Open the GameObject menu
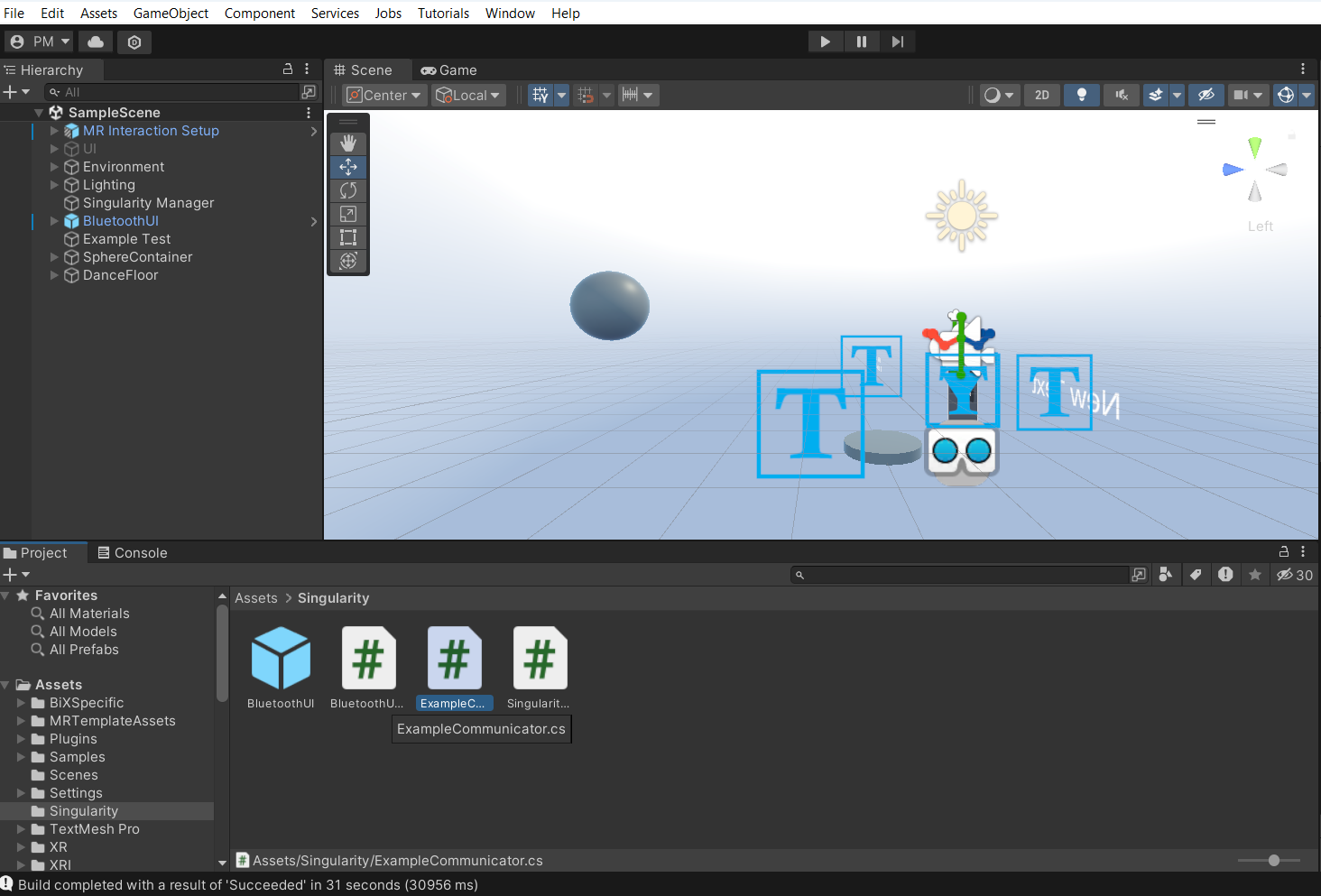The height and width of the screenshot is (896, 1321). click(x=171, y=13)
